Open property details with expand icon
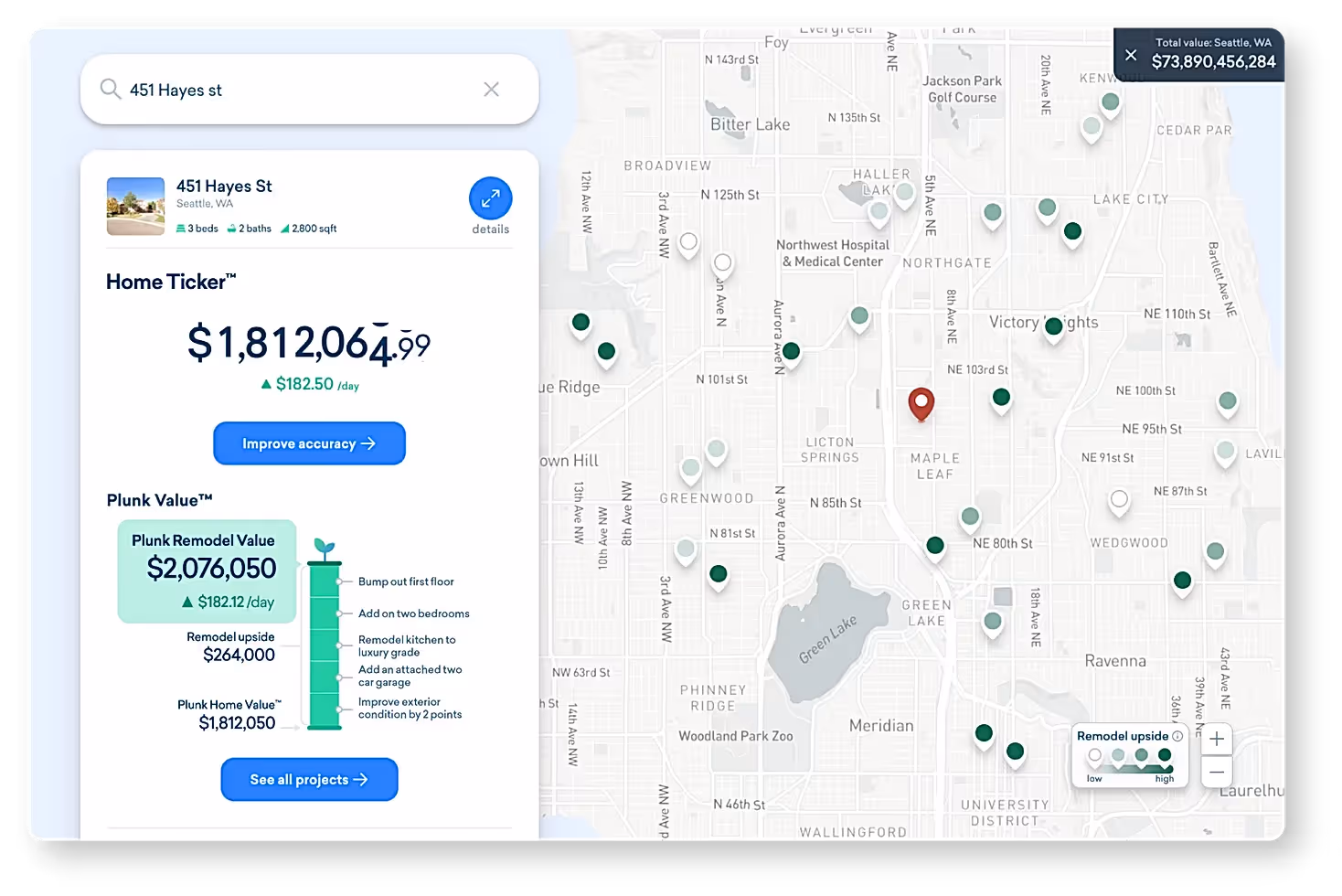Screen dimensions: 1342x896 (490, 198)
